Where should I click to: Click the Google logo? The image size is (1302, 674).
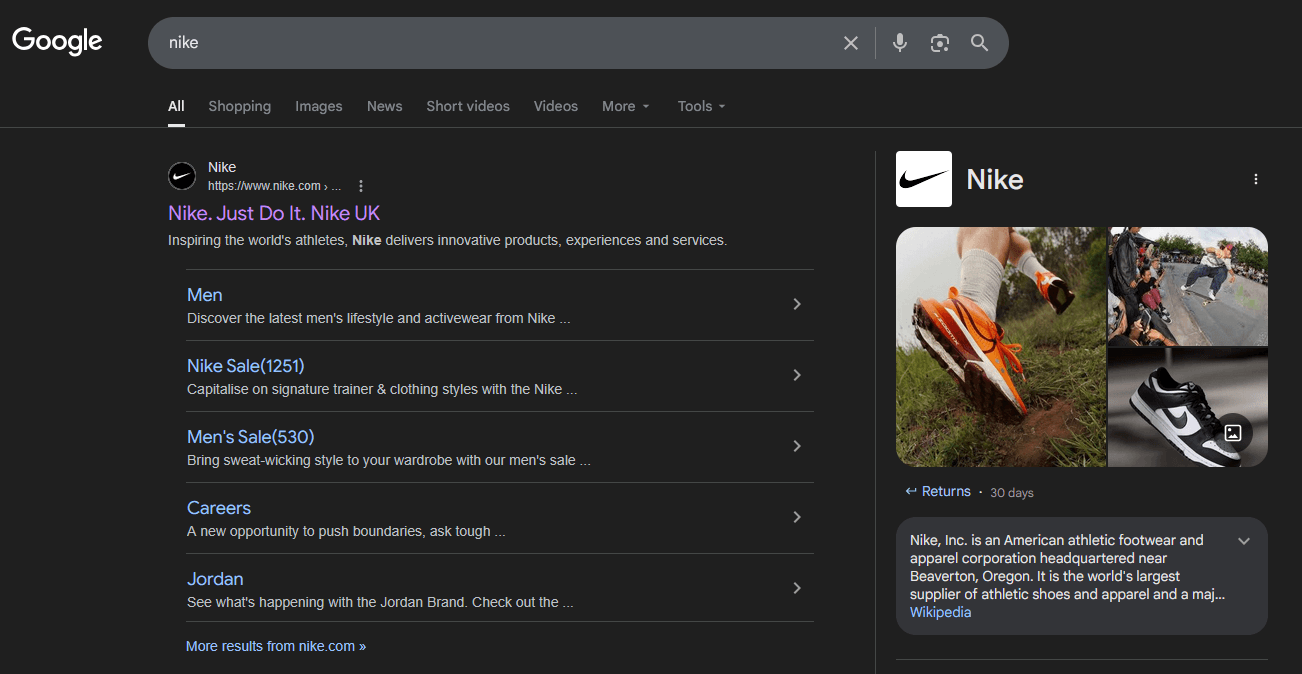(x=56, y=41)
